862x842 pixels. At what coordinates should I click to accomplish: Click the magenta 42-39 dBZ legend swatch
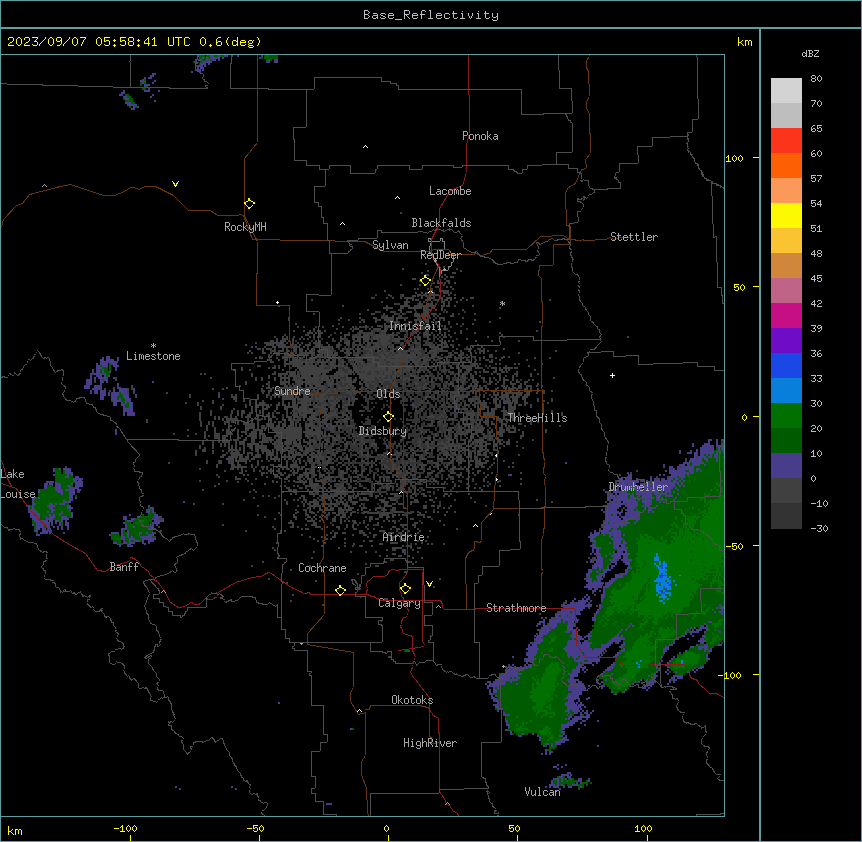786,315
